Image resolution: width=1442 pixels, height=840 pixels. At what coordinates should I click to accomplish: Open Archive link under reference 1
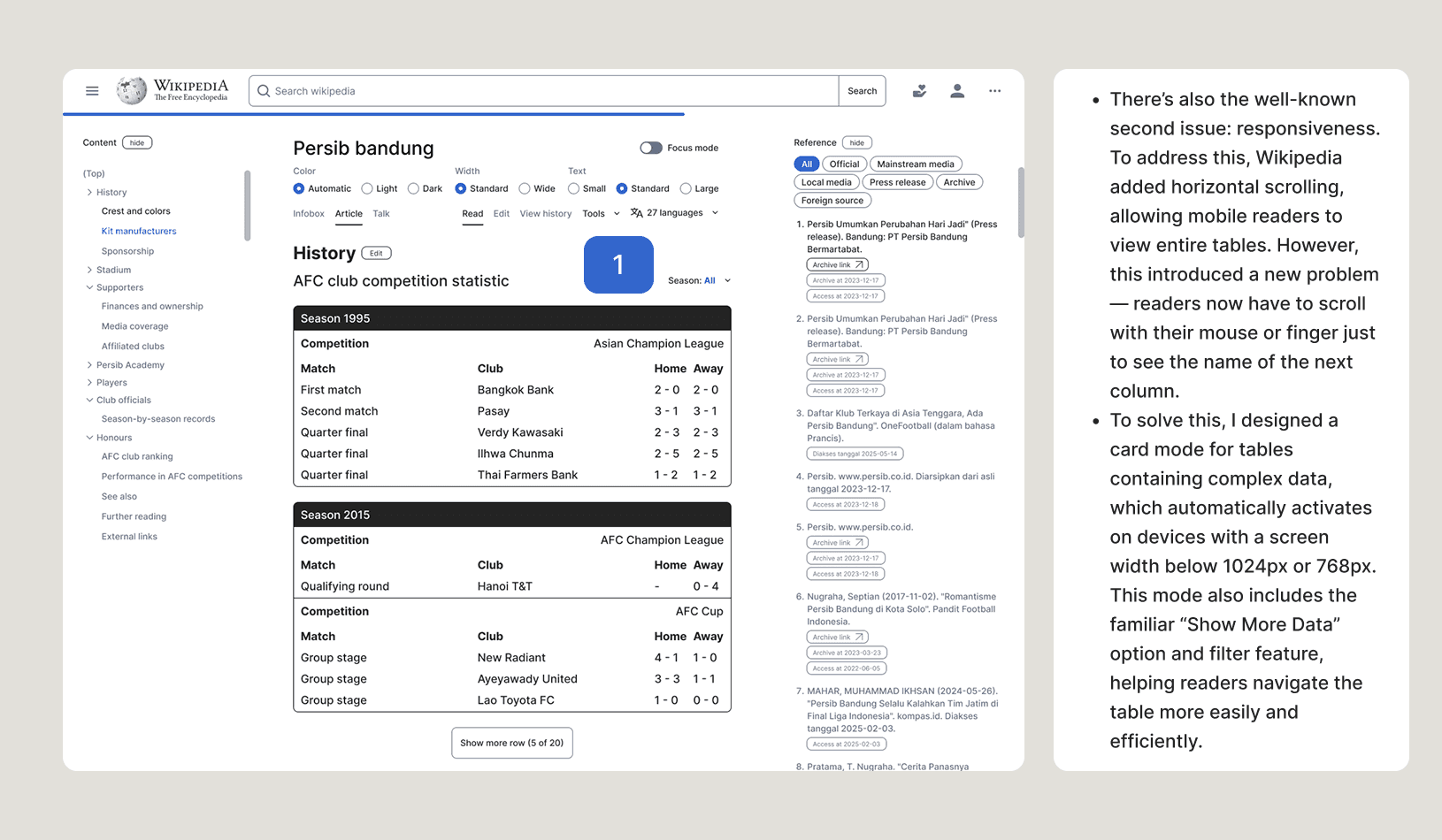coord(837,264)
